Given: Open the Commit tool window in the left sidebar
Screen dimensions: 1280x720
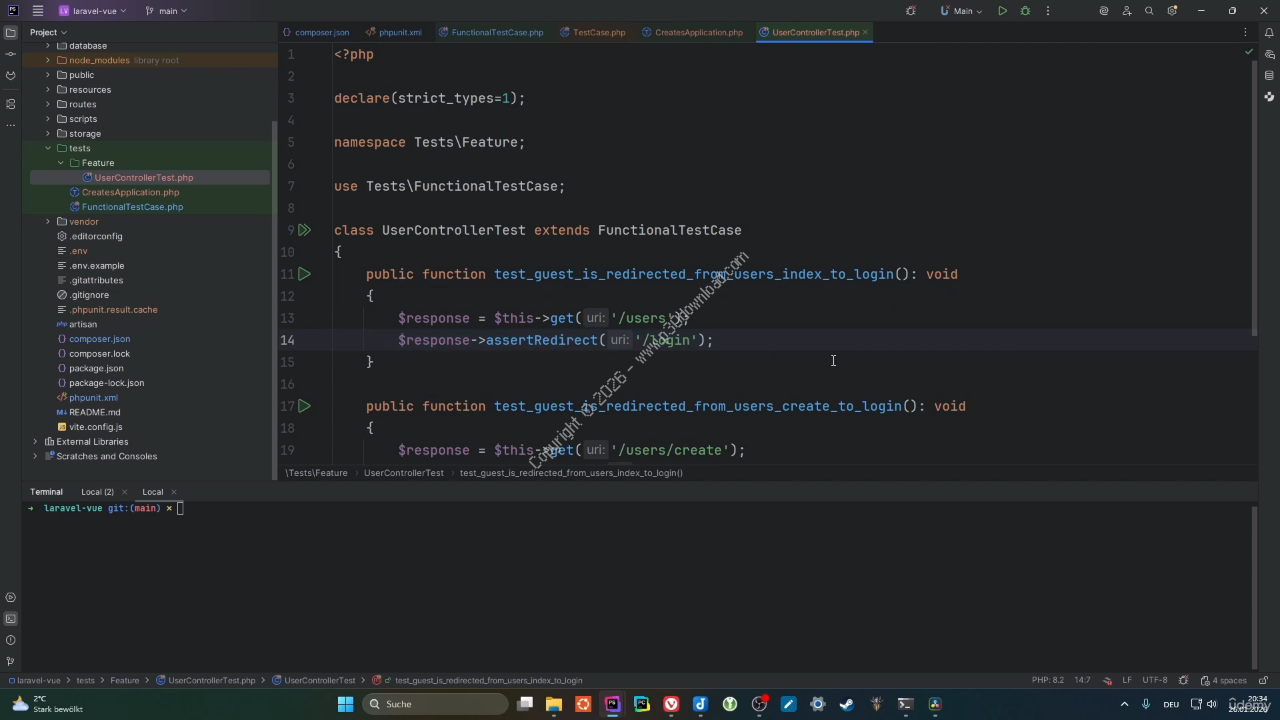Looking at the screenshot, I should point(10,54).
